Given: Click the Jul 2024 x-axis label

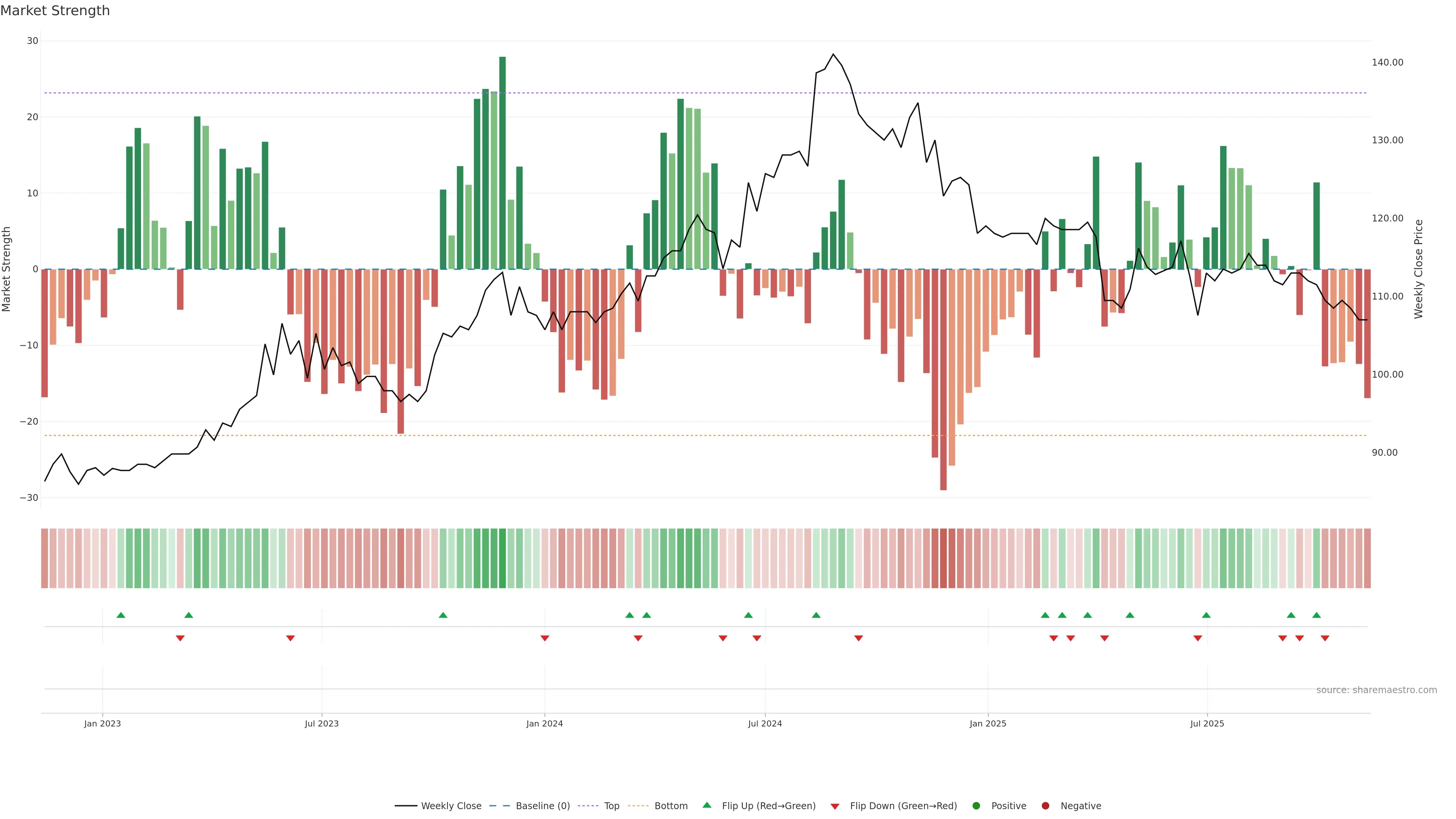Looking at the screenshot, I should click(765, 723).
